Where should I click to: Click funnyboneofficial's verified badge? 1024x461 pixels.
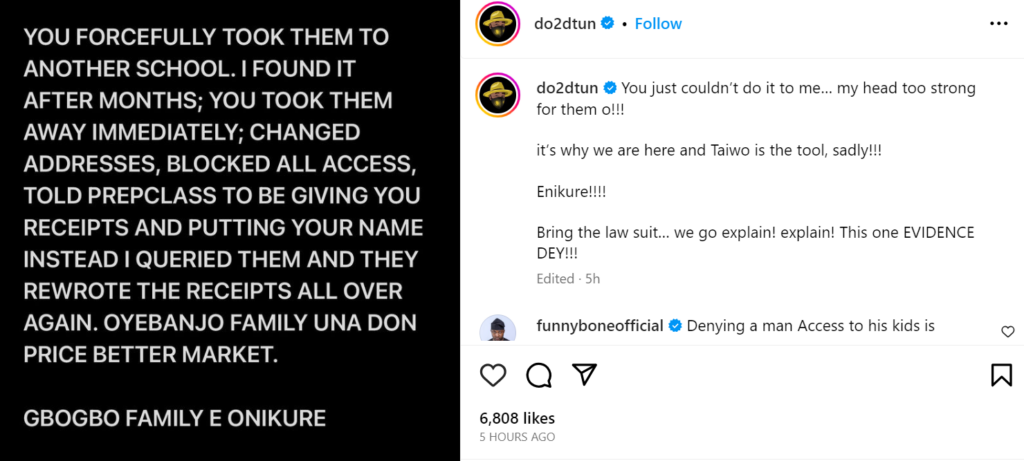pos(675,325)
